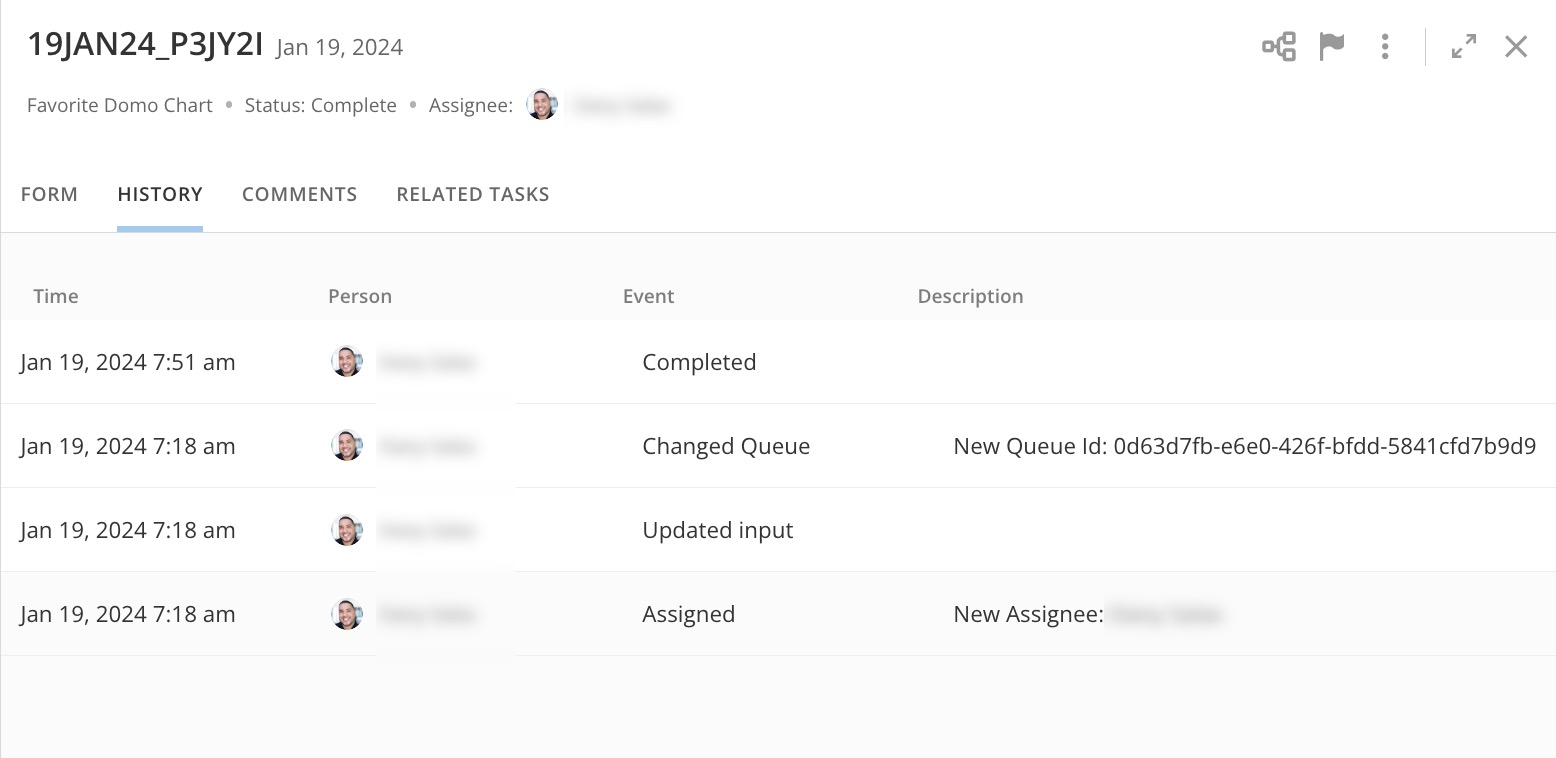Click the Event column header
Screen dimensions: 1556x758
tap(648, 296)
